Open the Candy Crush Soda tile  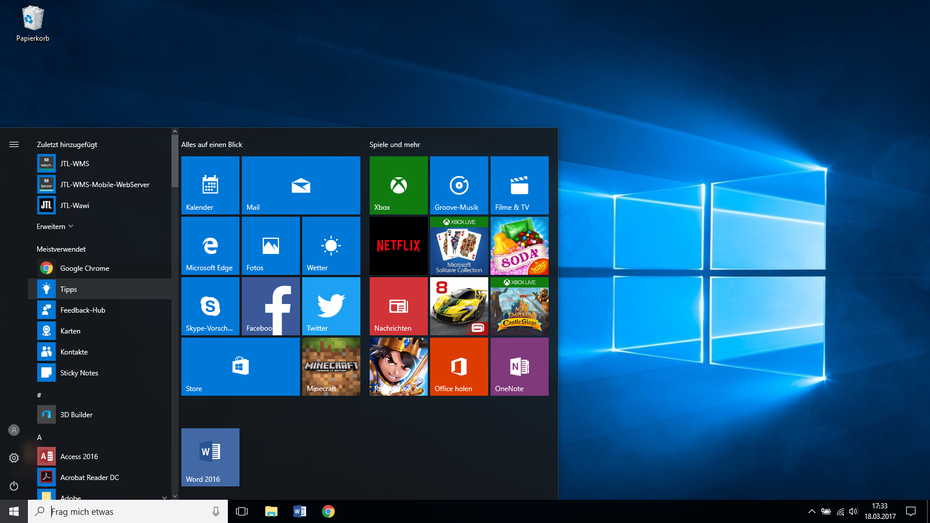point(520,245)
